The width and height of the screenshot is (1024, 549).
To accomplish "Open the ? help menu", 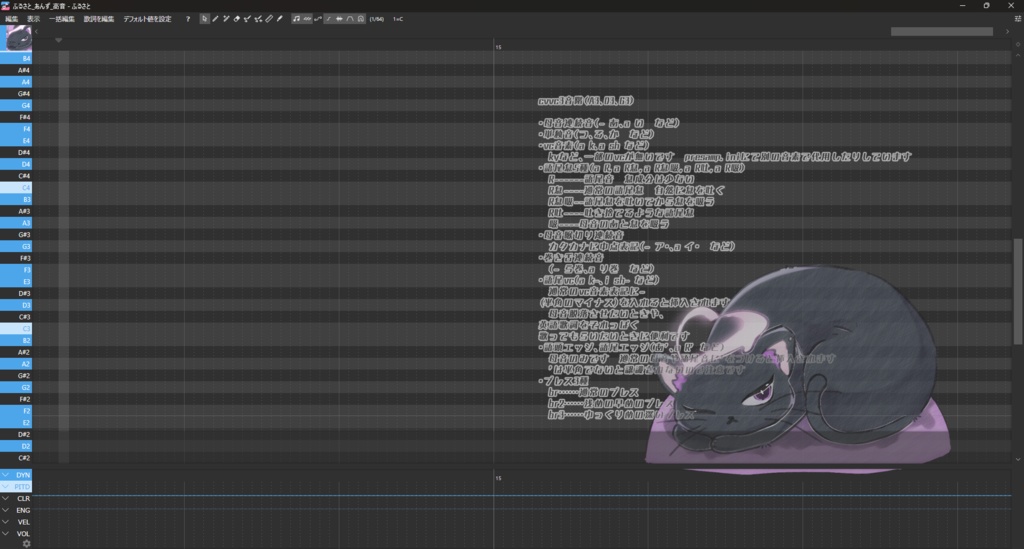I will pos(188,19).
